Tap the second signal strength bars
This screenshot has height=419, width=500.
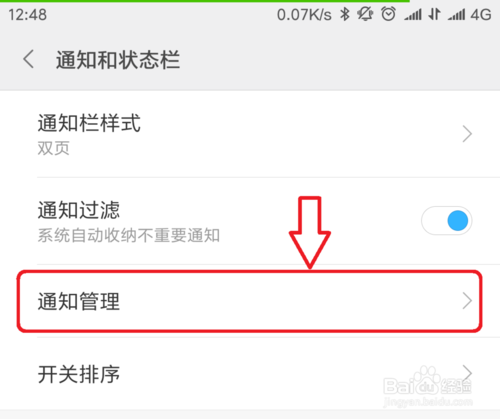click(x=456, y=15)
